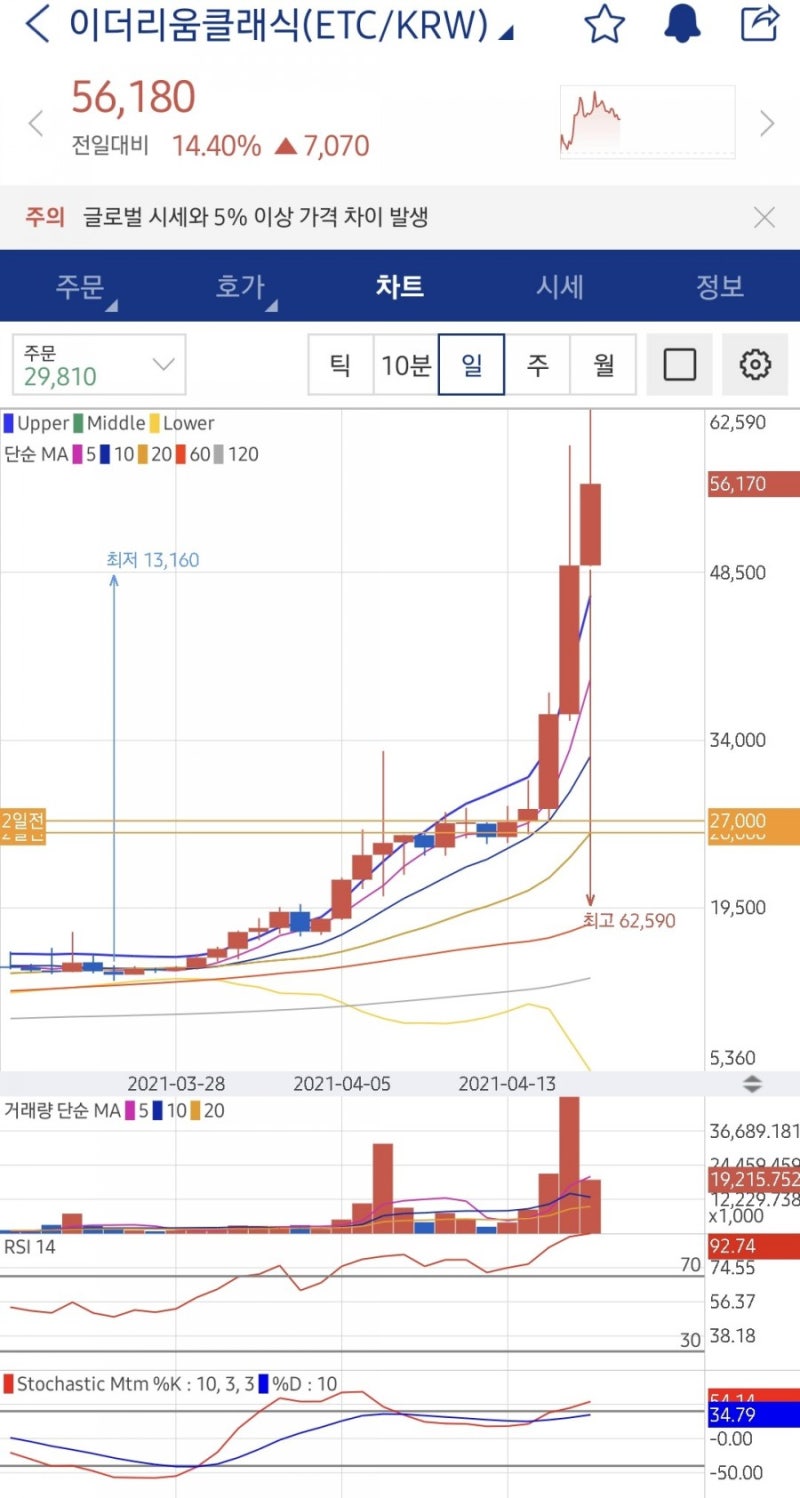Open coin pair selector triangle
Viewport: 800px width, 1498px height.
pyautogui.click(x=506, y=32)
